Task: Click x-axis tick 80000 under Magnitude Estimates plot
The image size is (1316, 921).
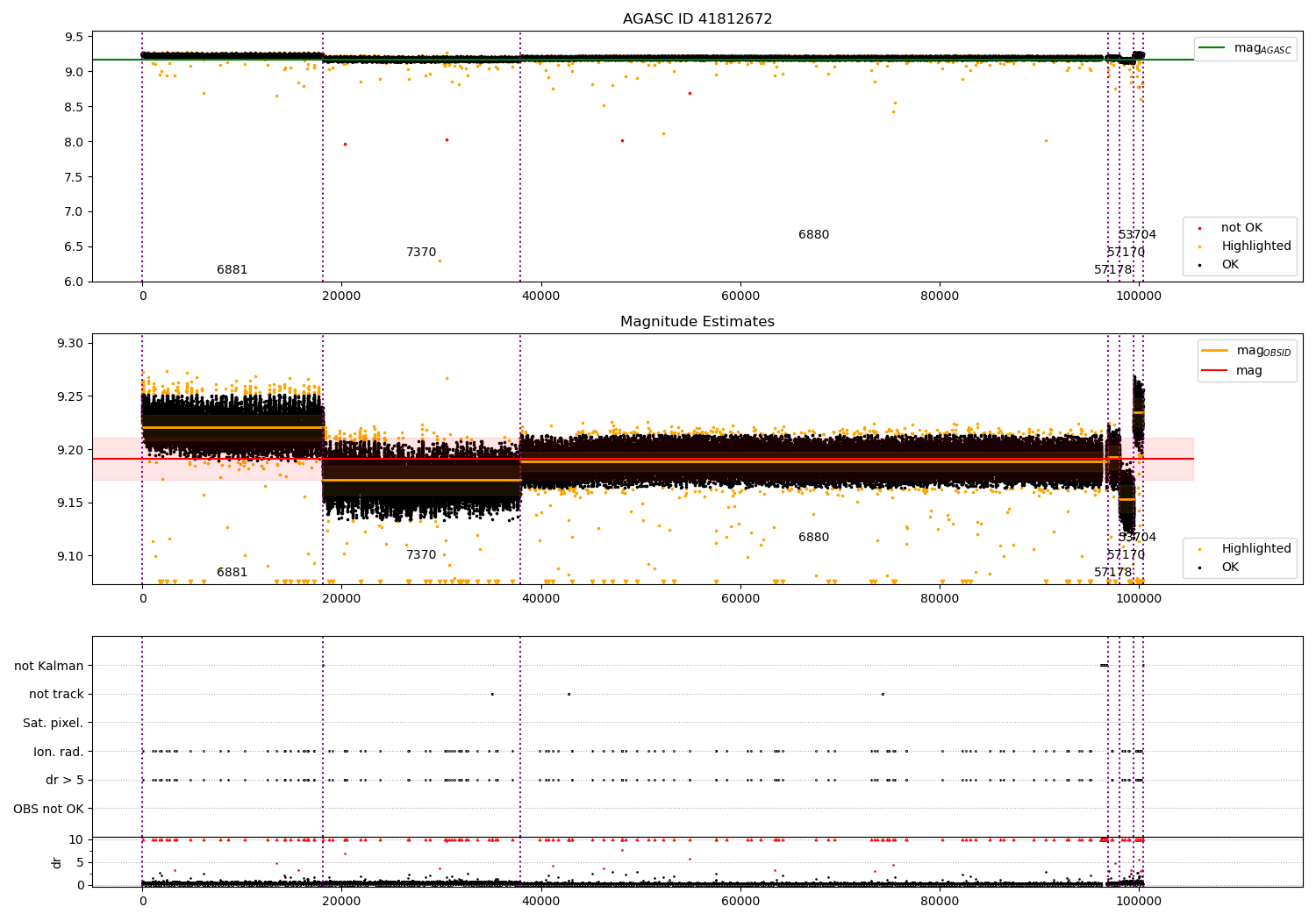Action: coord(940,599)
